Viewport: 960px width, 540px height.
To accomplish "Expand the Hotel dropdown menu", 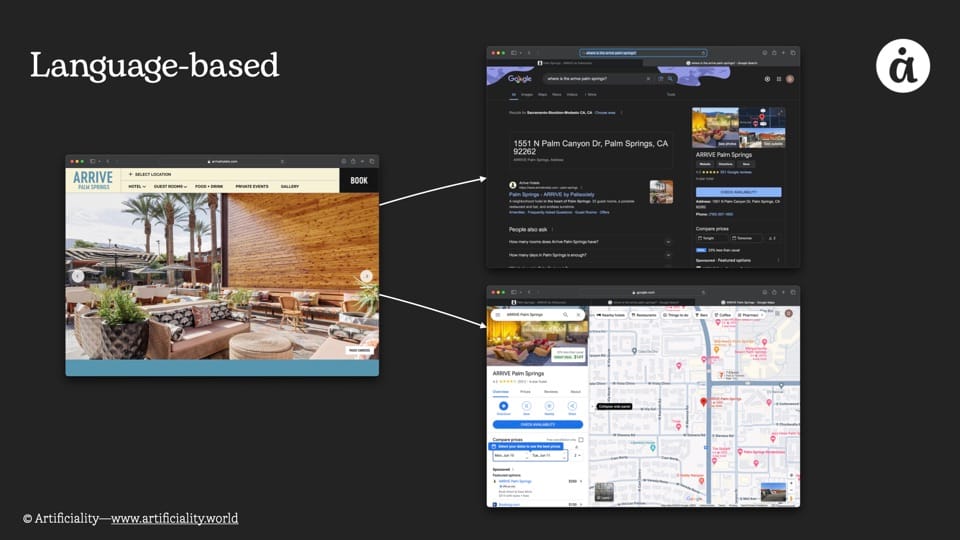I will [137, 186].
